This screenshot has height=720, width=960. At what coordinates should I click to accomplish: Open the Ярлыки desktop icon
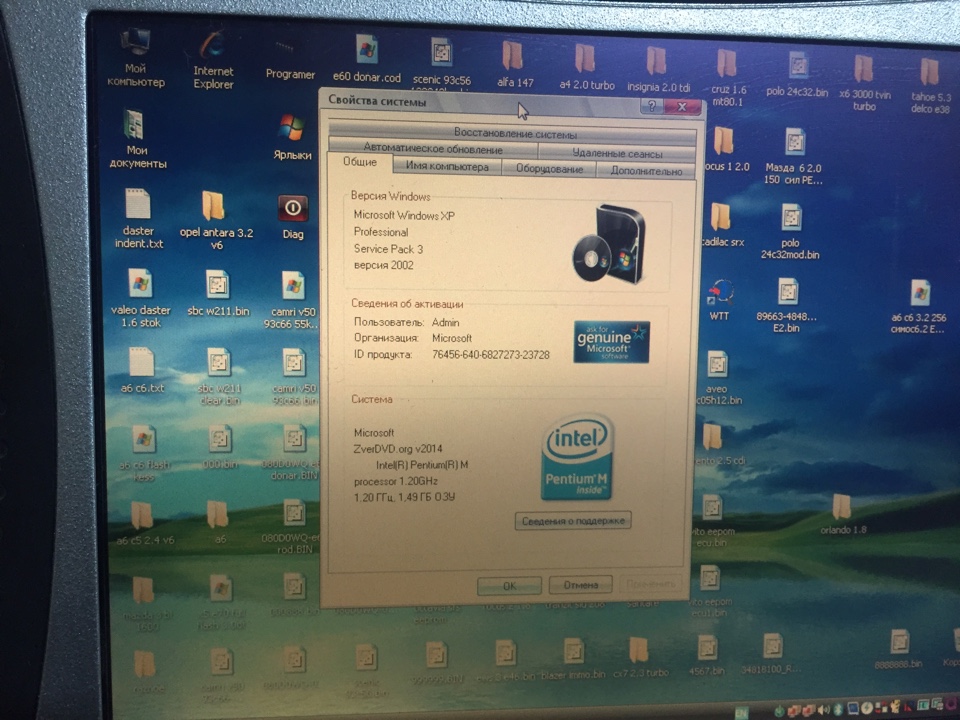pos(291,128)
